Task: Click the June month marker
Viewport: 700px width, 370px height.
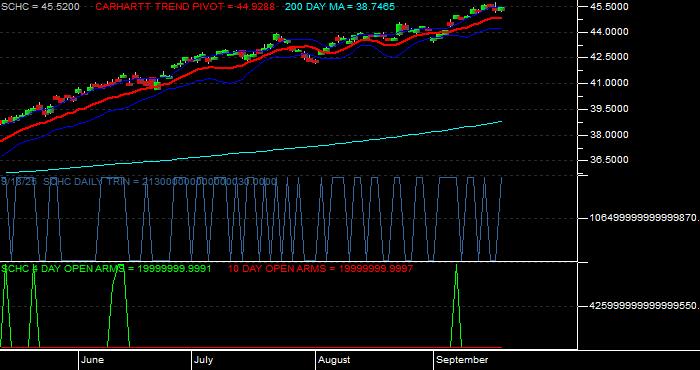Action: (x=93, y=360)
